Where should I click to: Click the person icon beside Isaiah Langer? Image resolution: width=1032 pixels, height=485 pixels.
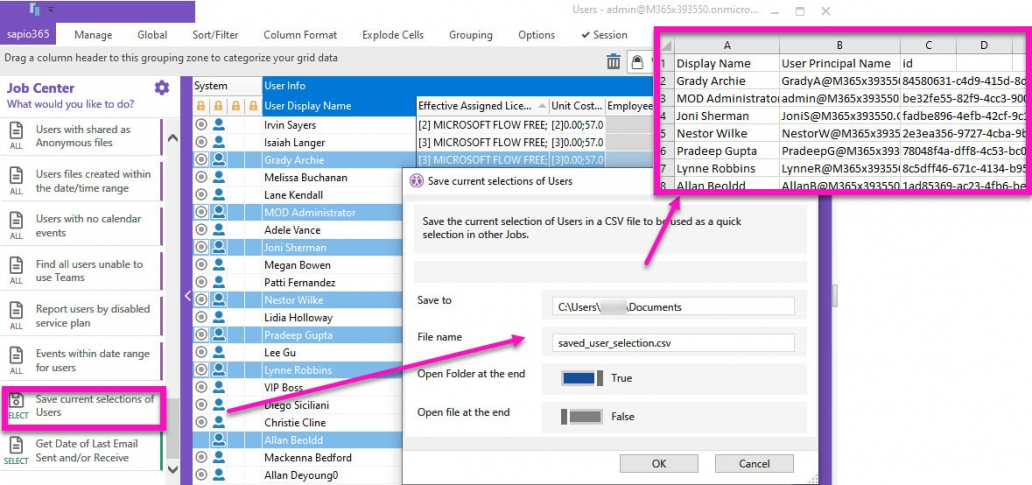pos(219,142)
